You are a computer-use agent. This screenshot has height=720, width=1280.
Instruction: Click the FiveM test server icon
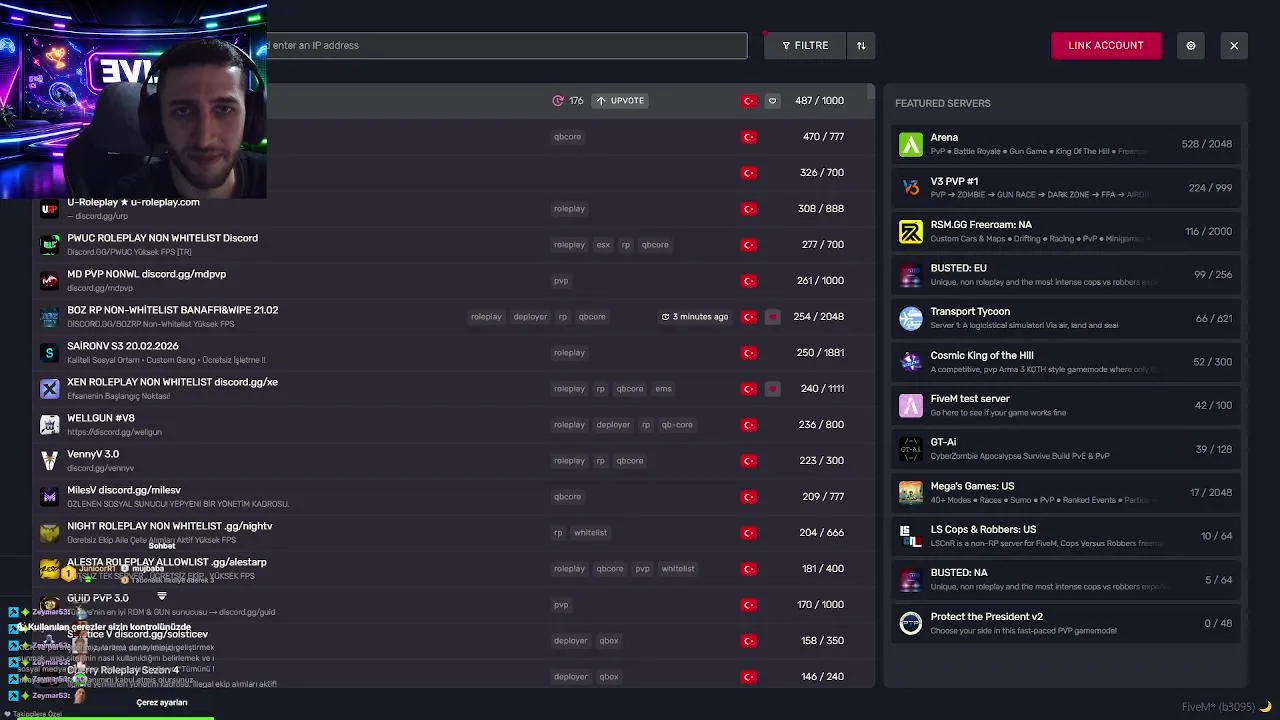(910, 405)
